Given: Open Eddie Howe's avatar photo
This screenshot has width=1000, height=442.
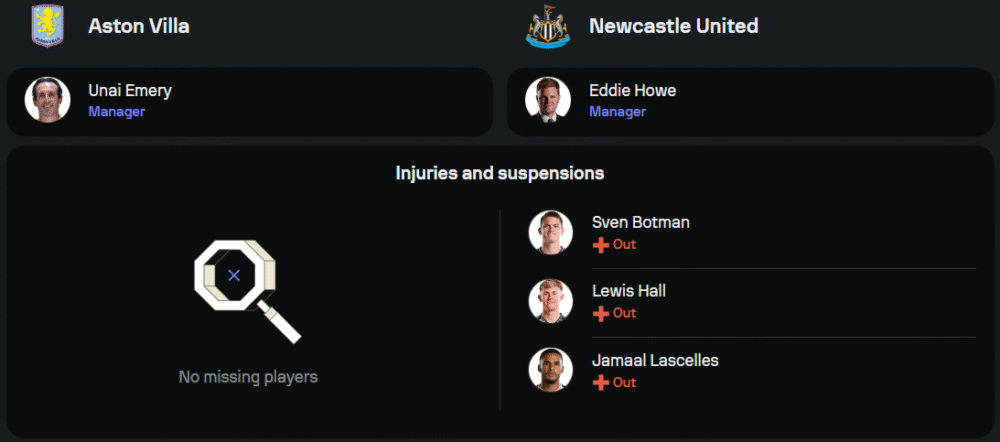Looking at the screenshot, I should (549, 100).
